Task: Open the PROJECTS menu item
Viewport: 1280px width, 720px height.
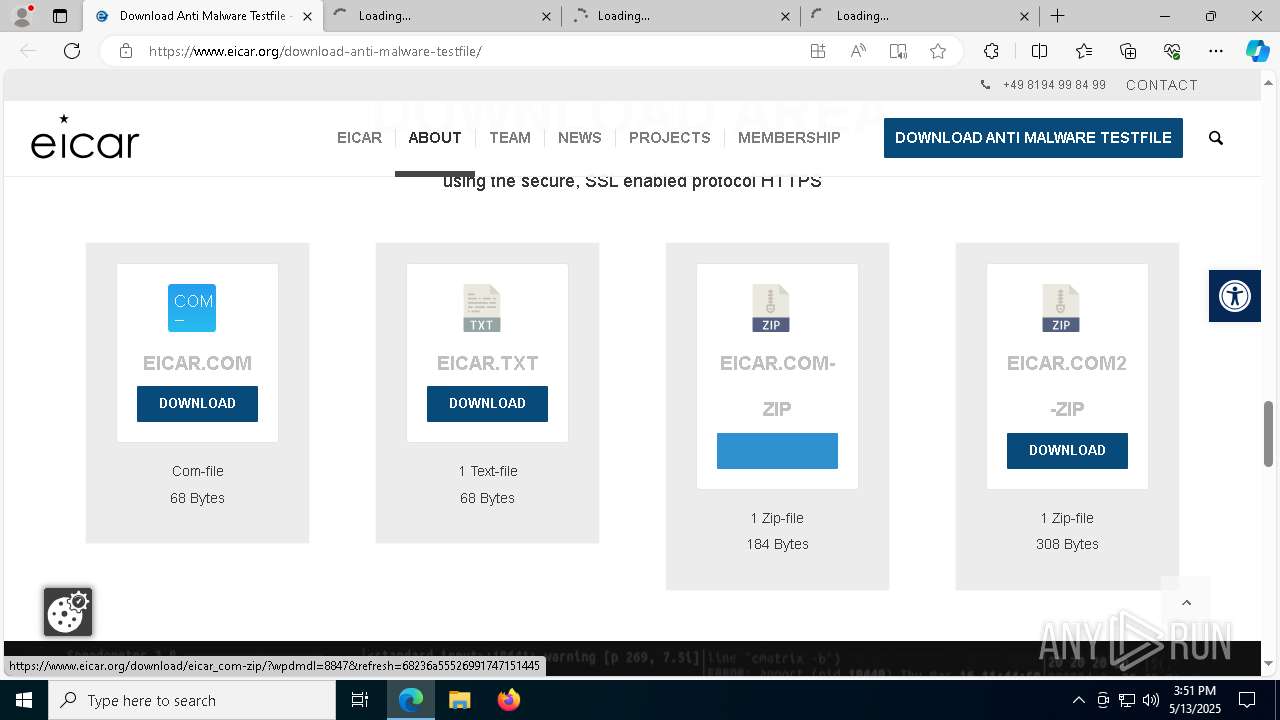Action: [670, 138]
